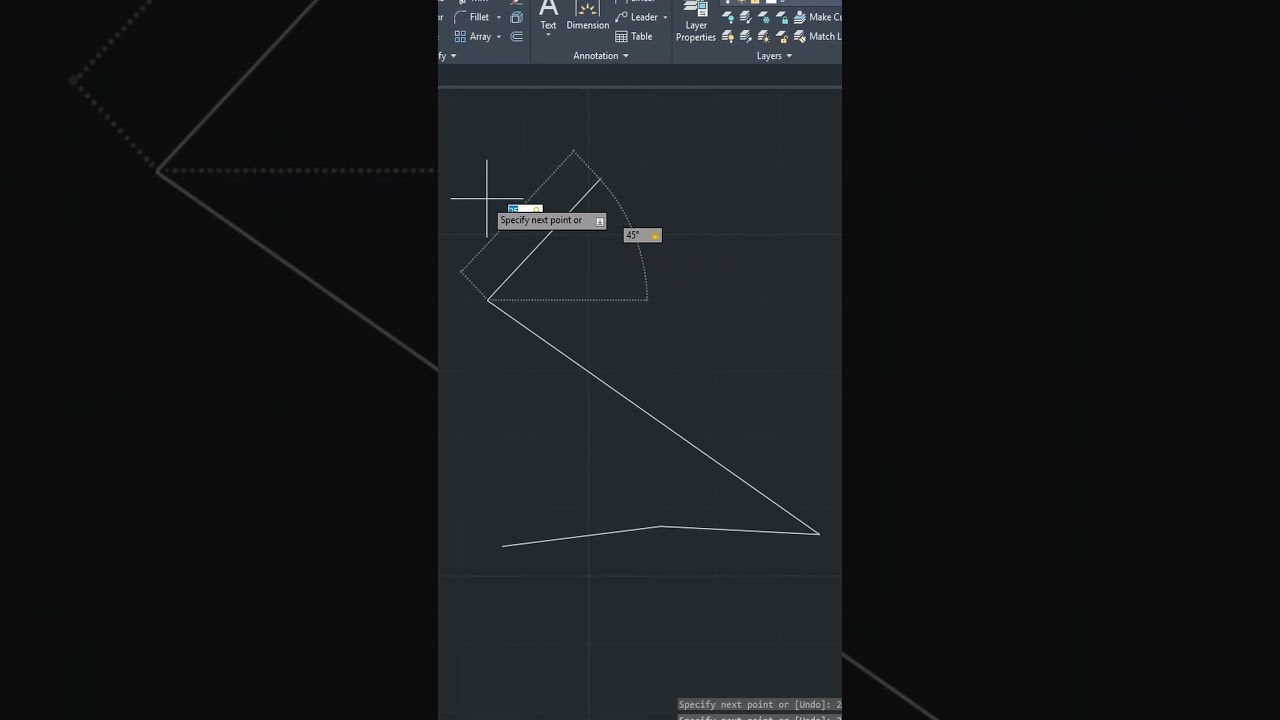Screen dimensions: 1280x720
Task: Click Make Current layer button
Action: 818,17
